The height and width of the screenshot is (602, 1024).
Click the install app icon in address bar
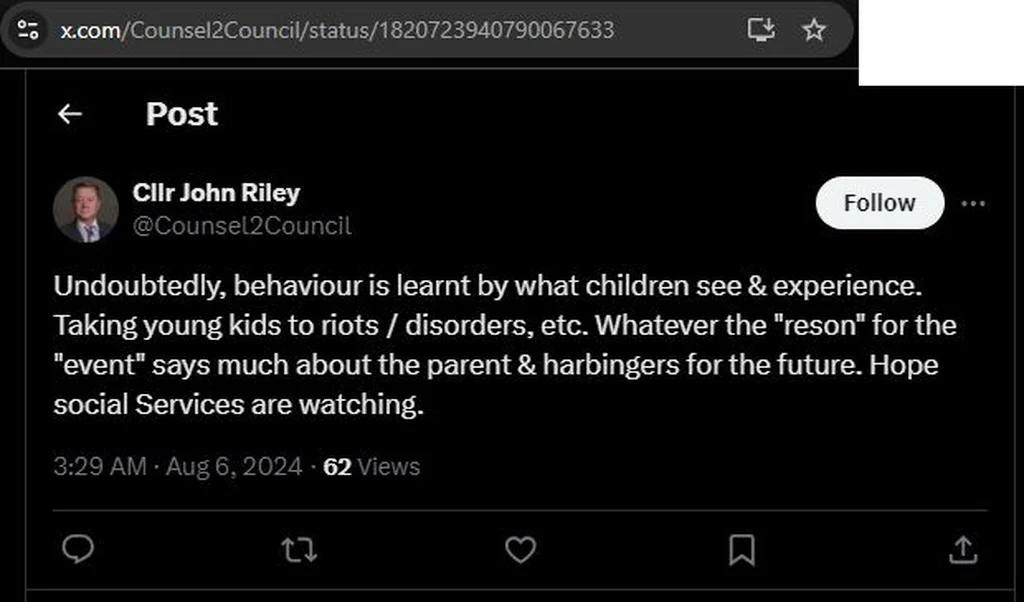761,30
